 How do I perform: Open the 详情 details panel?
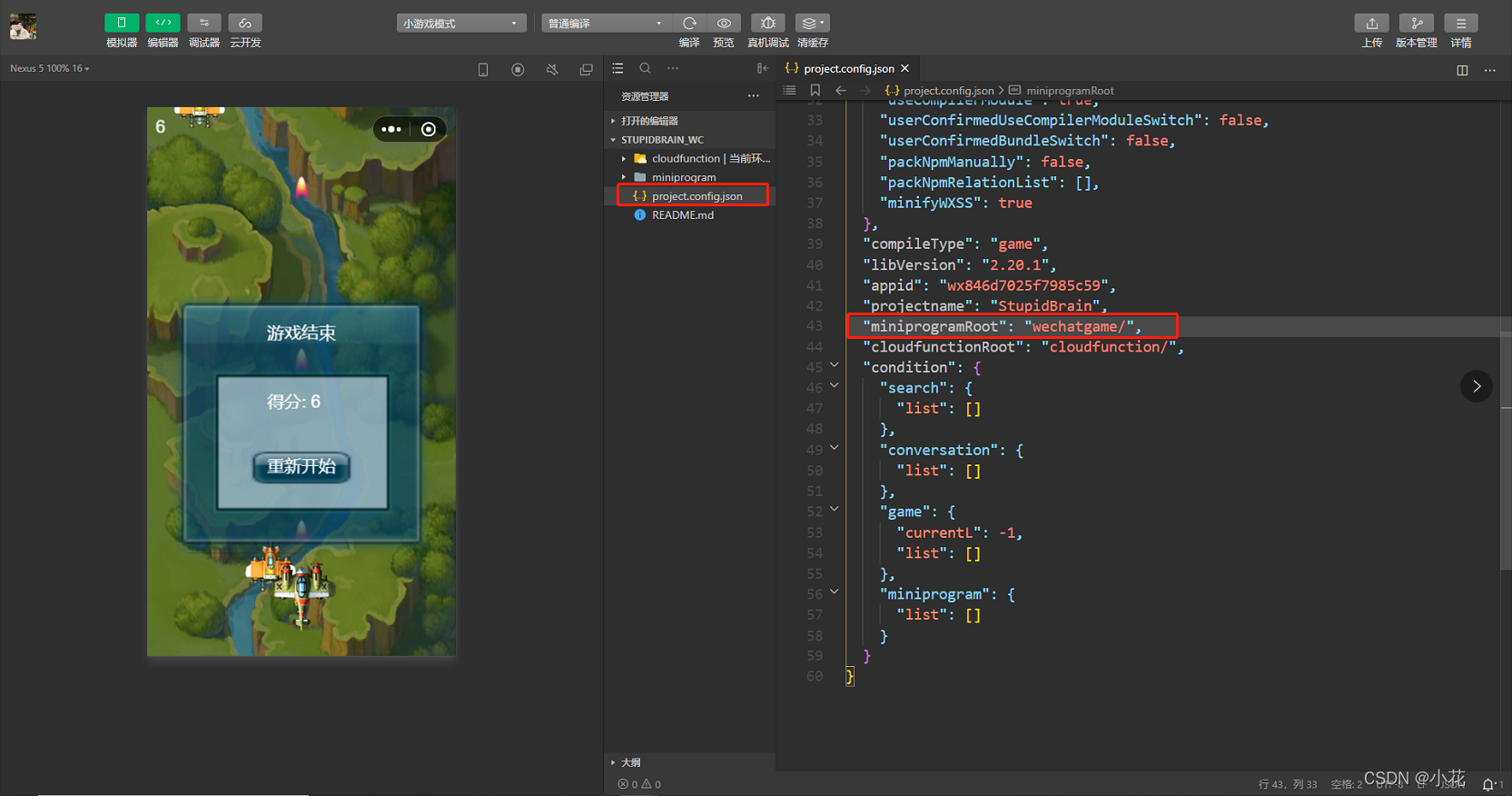tap(1460, 23)
